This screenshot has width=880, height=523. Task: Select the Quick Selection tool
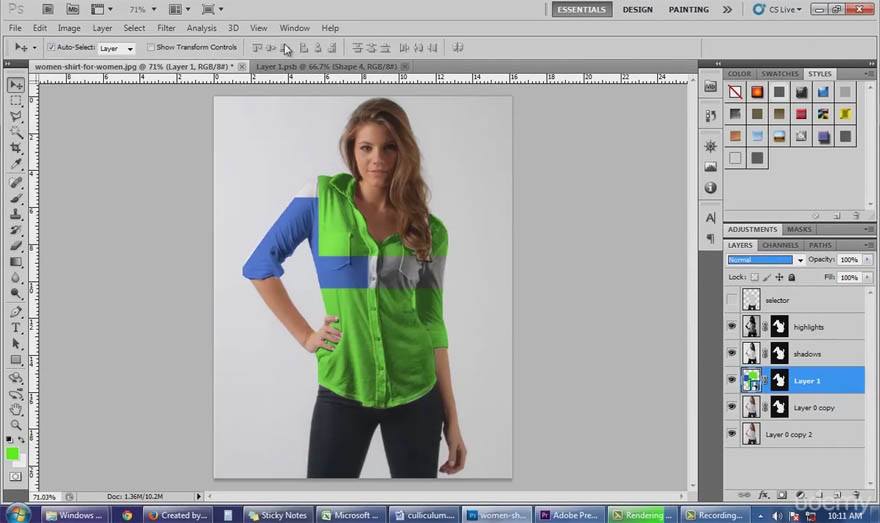tap(16, 132)
